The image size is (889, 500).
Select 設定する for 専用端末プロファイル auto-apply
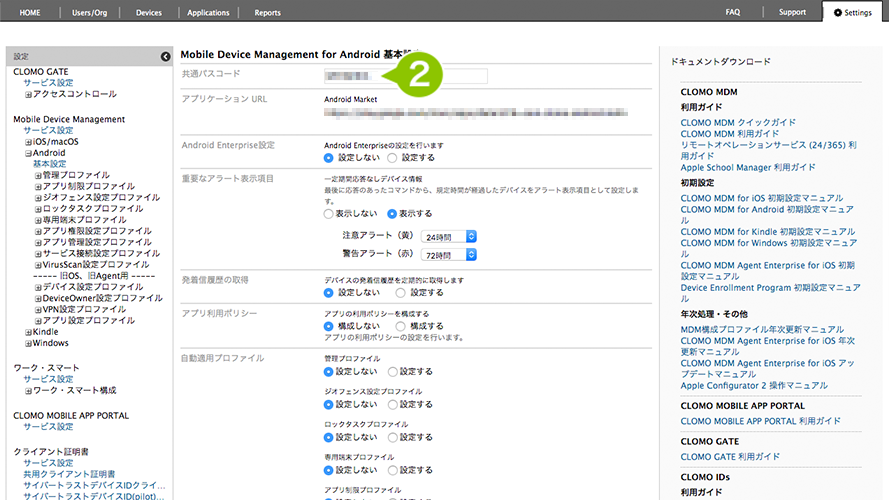click(x=392, y=471)
